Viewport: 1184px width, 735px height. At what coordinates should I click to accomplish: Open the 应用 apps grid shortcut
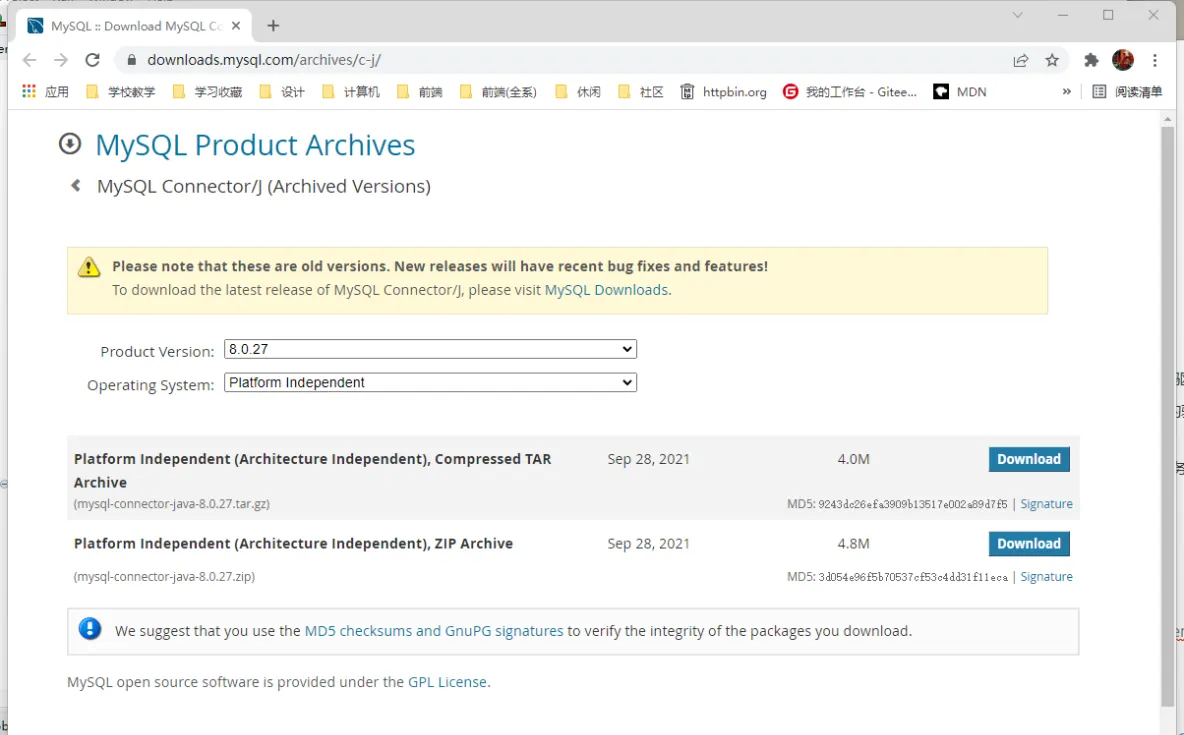[45, 92]
